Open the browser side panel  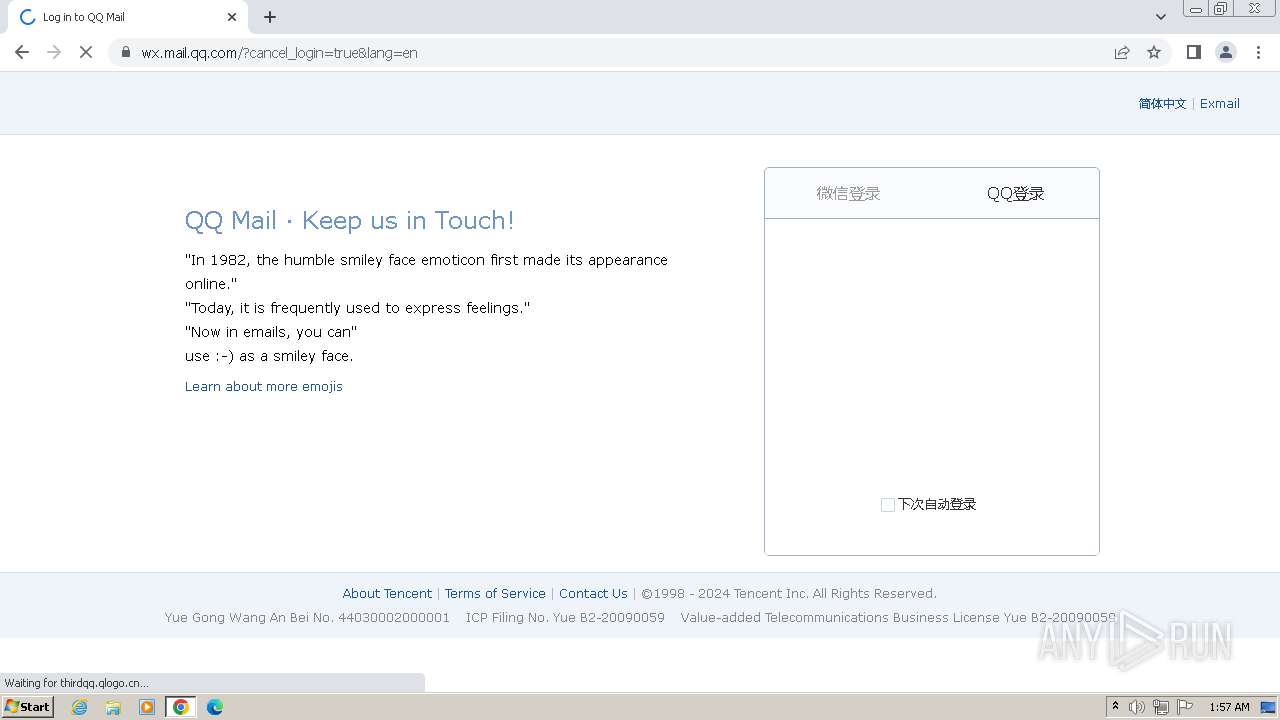1193,52
